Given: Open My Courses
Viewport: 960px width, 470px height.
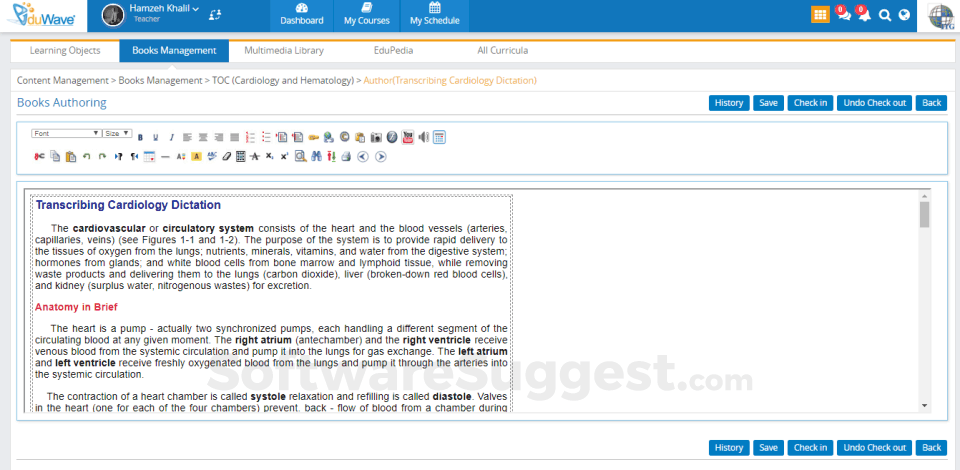Looking at the screenshot, I should (367, 15).
